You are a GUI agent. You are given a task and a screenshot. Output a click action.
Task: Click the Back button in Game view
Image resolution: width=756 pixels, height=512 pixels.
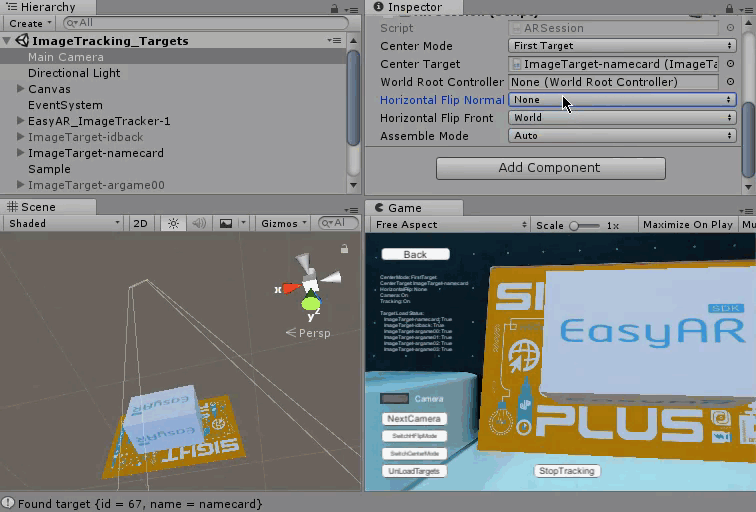[415, 254]
